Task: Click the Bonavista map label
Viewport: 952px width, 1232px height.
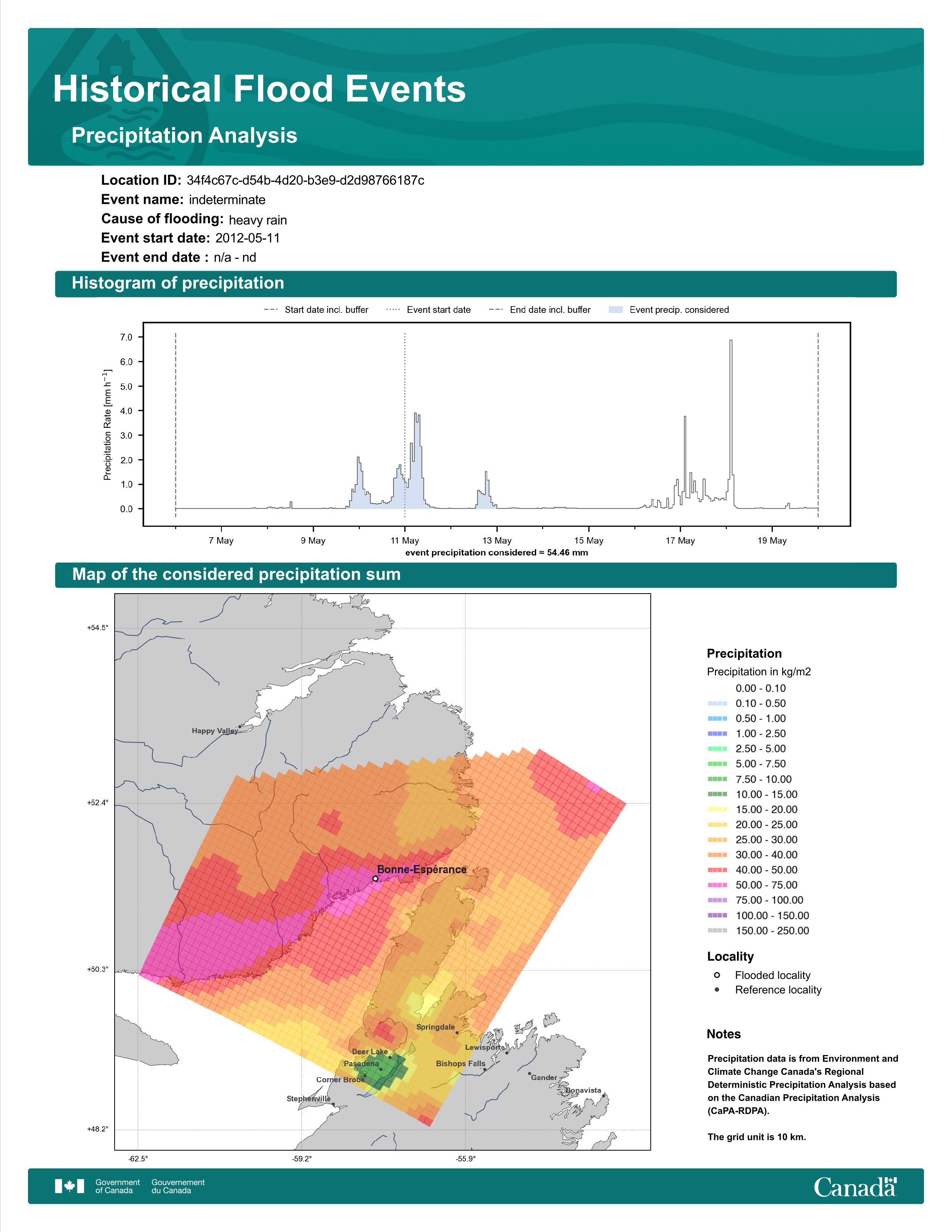Action: point(584,1090)
